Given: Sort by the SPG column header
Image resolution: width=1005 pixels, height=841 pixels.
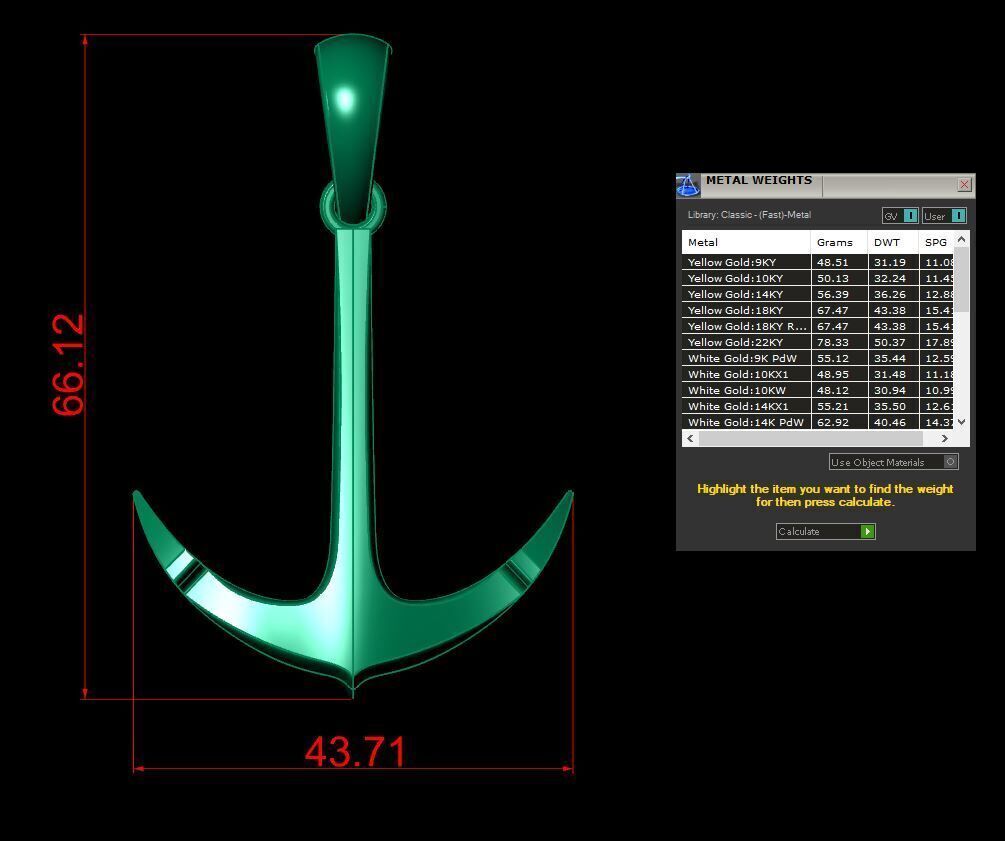Looking at the screenshot, I should 936,242.
